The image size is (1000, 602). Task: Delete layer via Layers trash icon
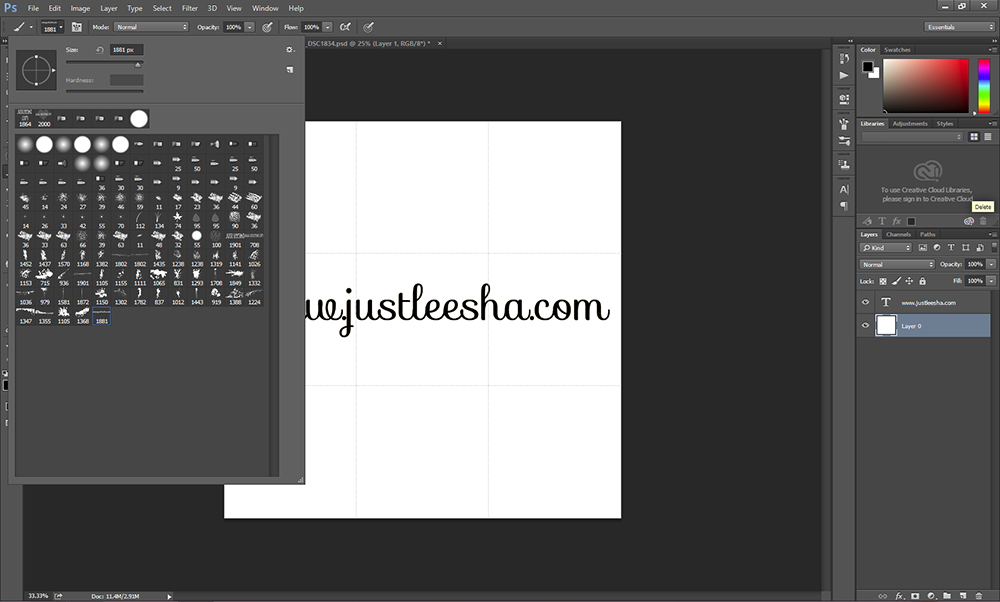[x=979, y=596]
